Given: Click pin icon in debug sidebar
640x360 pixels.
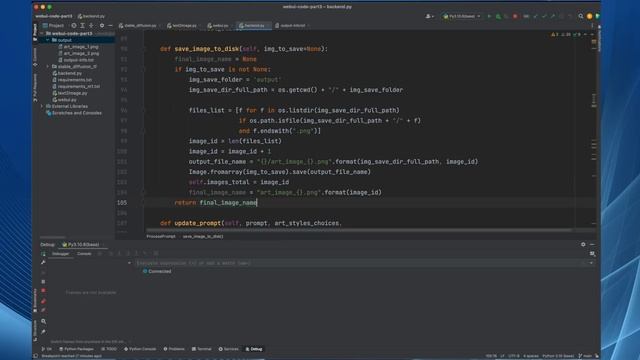Looking at the screenshot, I should tap(43, 332).
